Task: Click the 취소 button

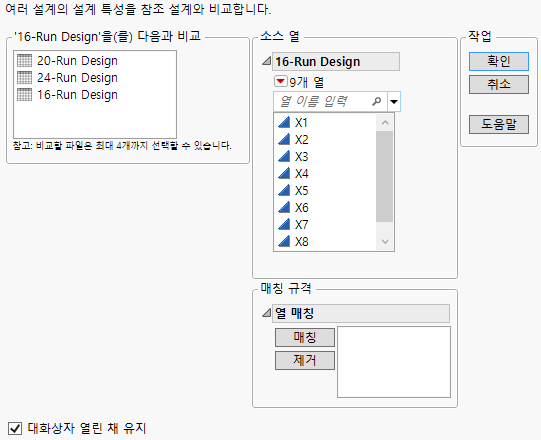Action: [499, 84]
